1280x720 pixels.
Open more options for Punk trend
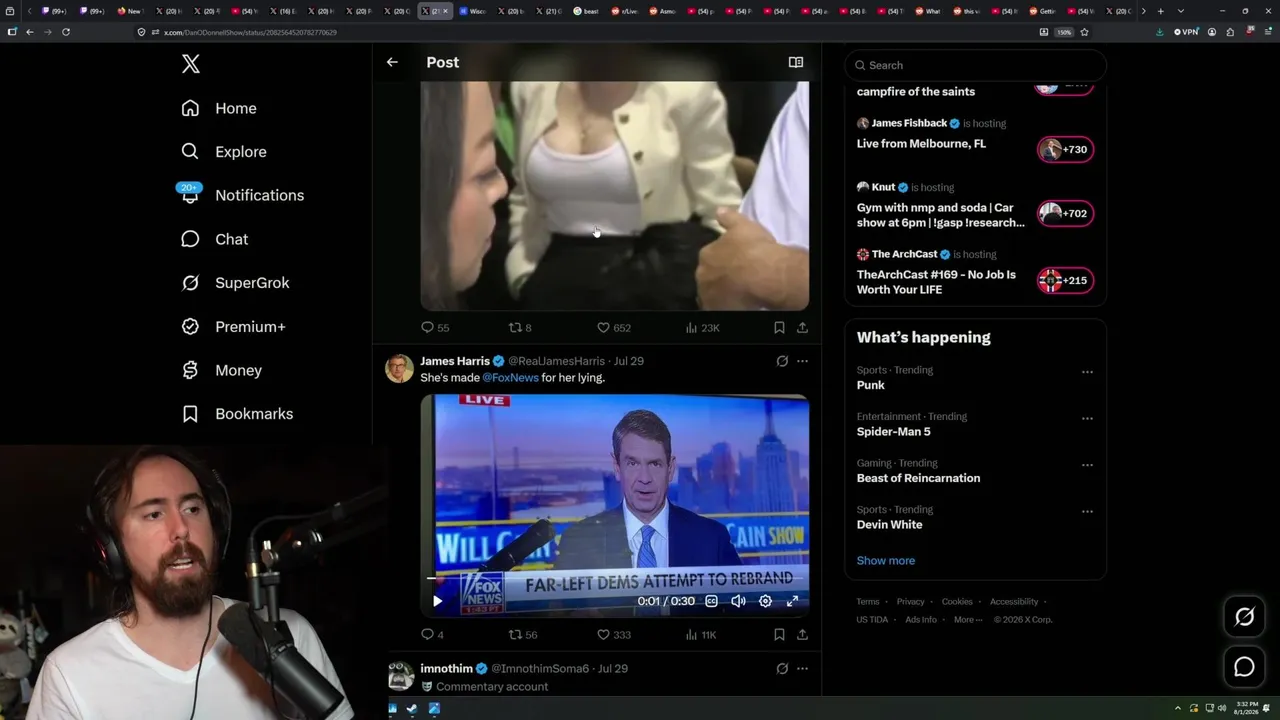click(1087, 372)
